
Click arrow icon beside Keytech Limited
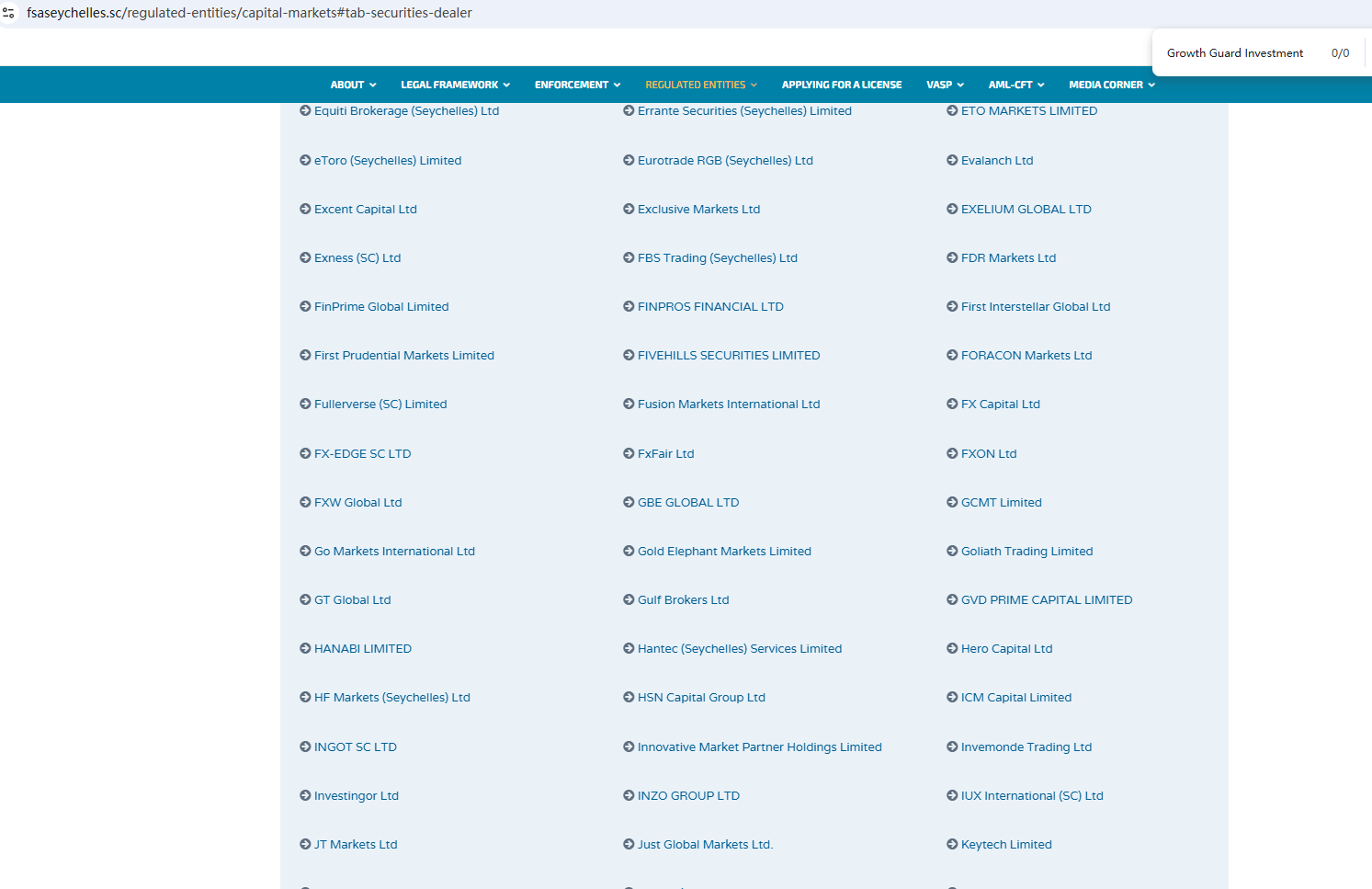pos(952,844)
